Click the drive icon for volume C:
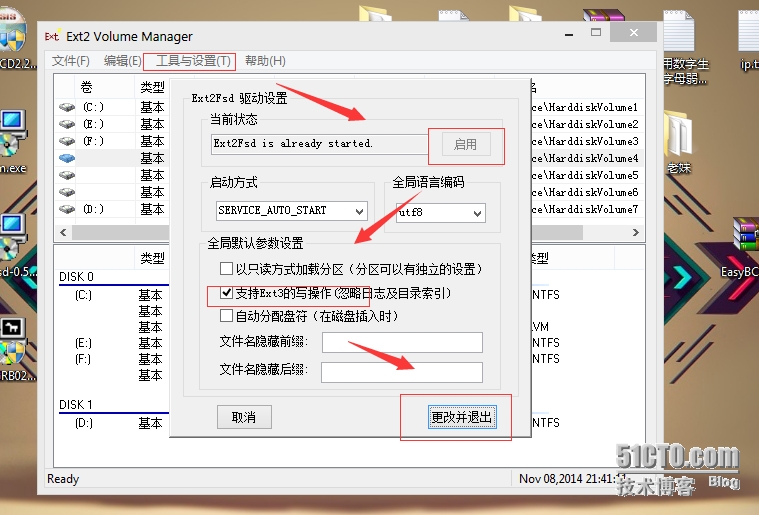 (x=67, y=107)
